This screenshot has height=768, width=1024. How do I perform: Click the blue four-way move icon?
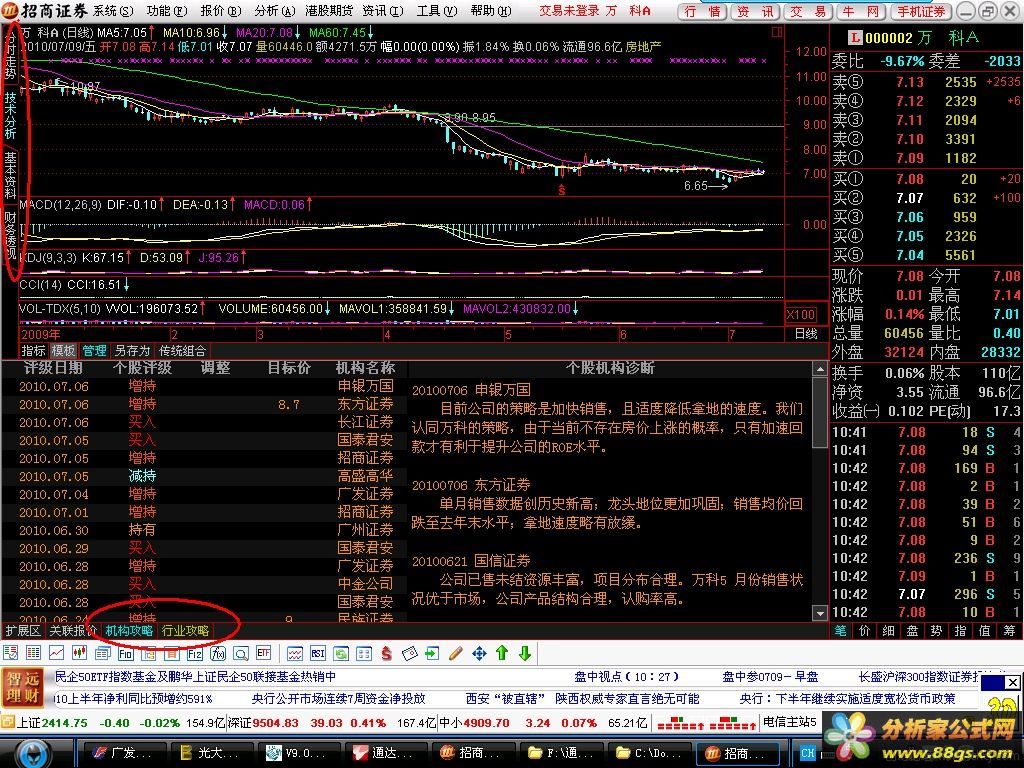[x=479, y=653]
